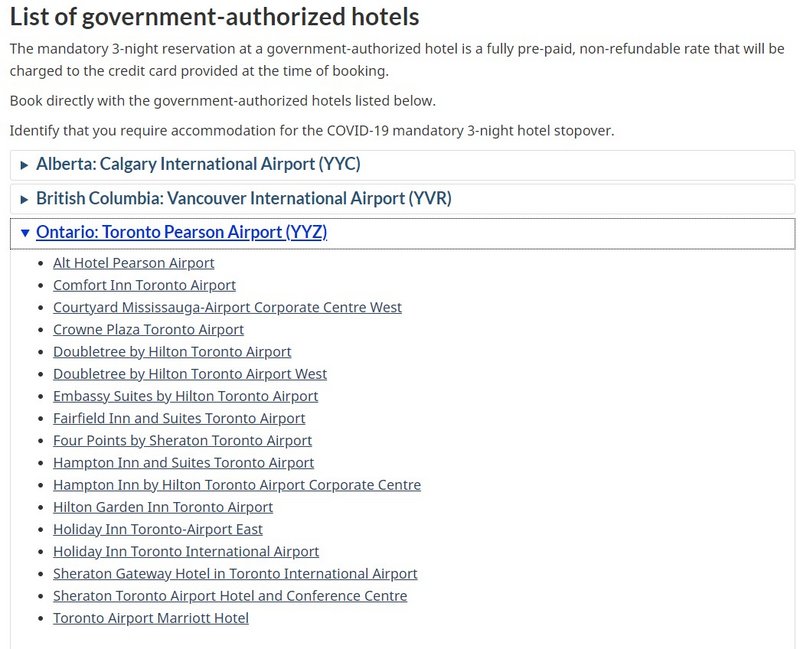The image size is (800, 649).
Task: Click Hampton Inn and Suites Toronto Airport
Action: click(x=183, y=463)
